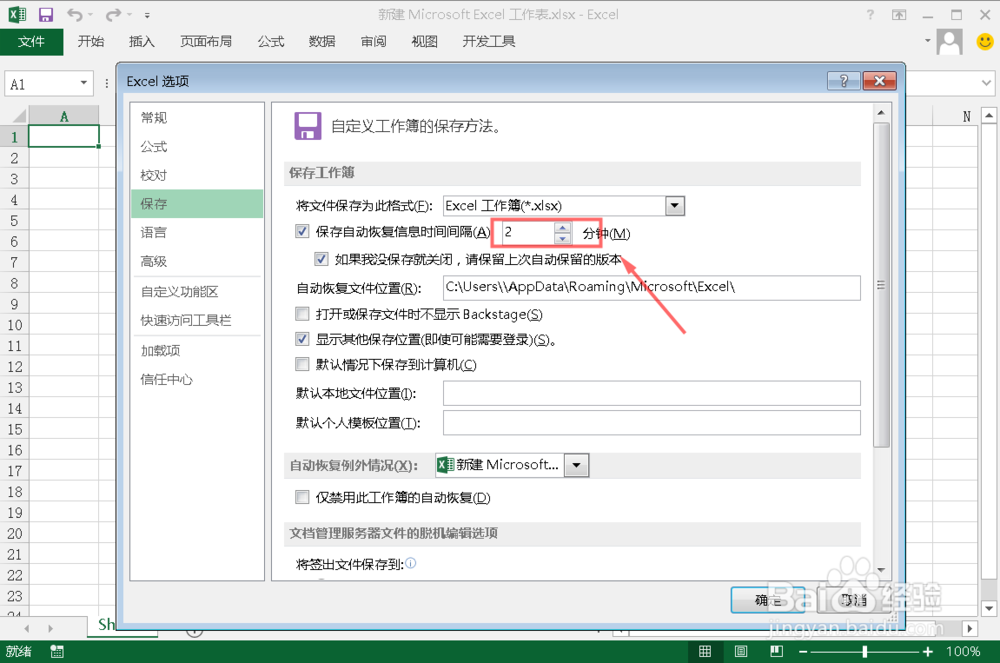This screenshot has height=663, width=1000.
Task: Toggle the save AutoRecover information checkbox
Action: (302, 231)
